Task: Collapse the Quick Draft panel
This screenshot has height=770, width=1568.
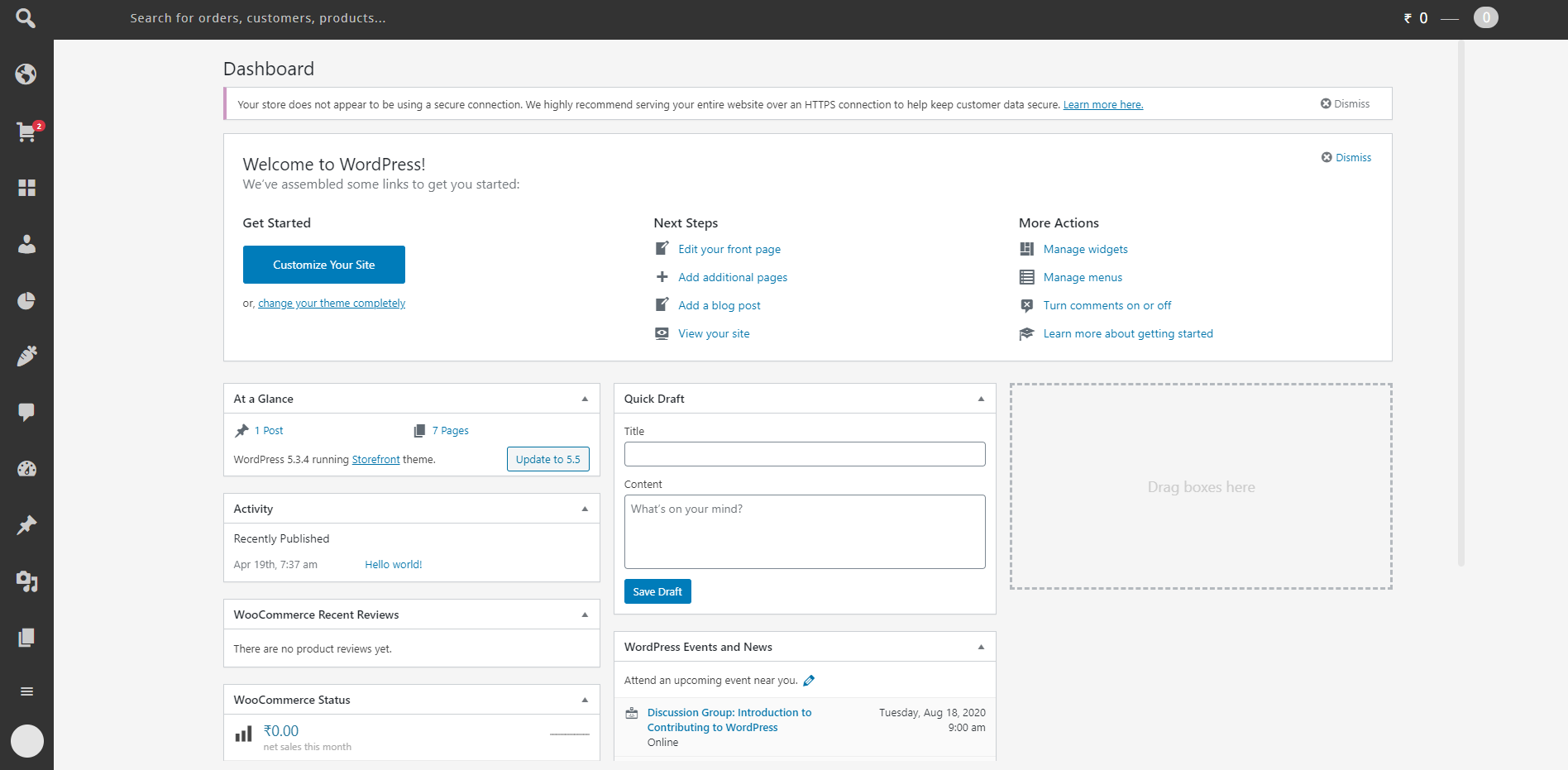Action: coord(981,399)
